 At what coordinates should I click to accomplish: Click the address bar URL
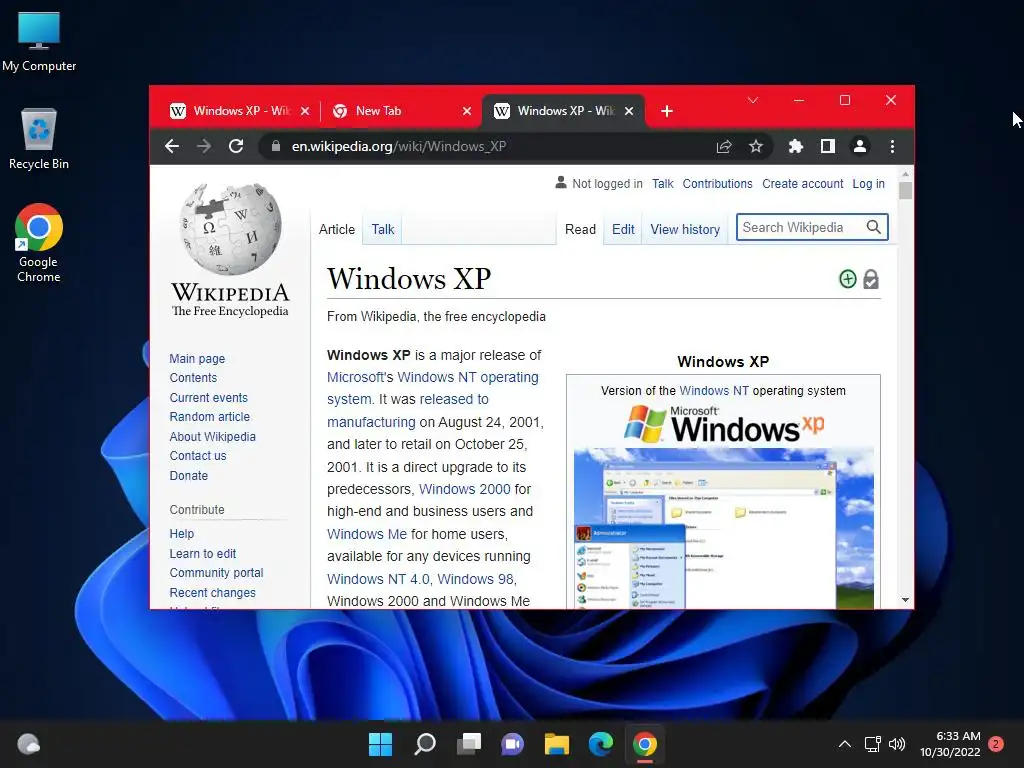pos(398,146)
